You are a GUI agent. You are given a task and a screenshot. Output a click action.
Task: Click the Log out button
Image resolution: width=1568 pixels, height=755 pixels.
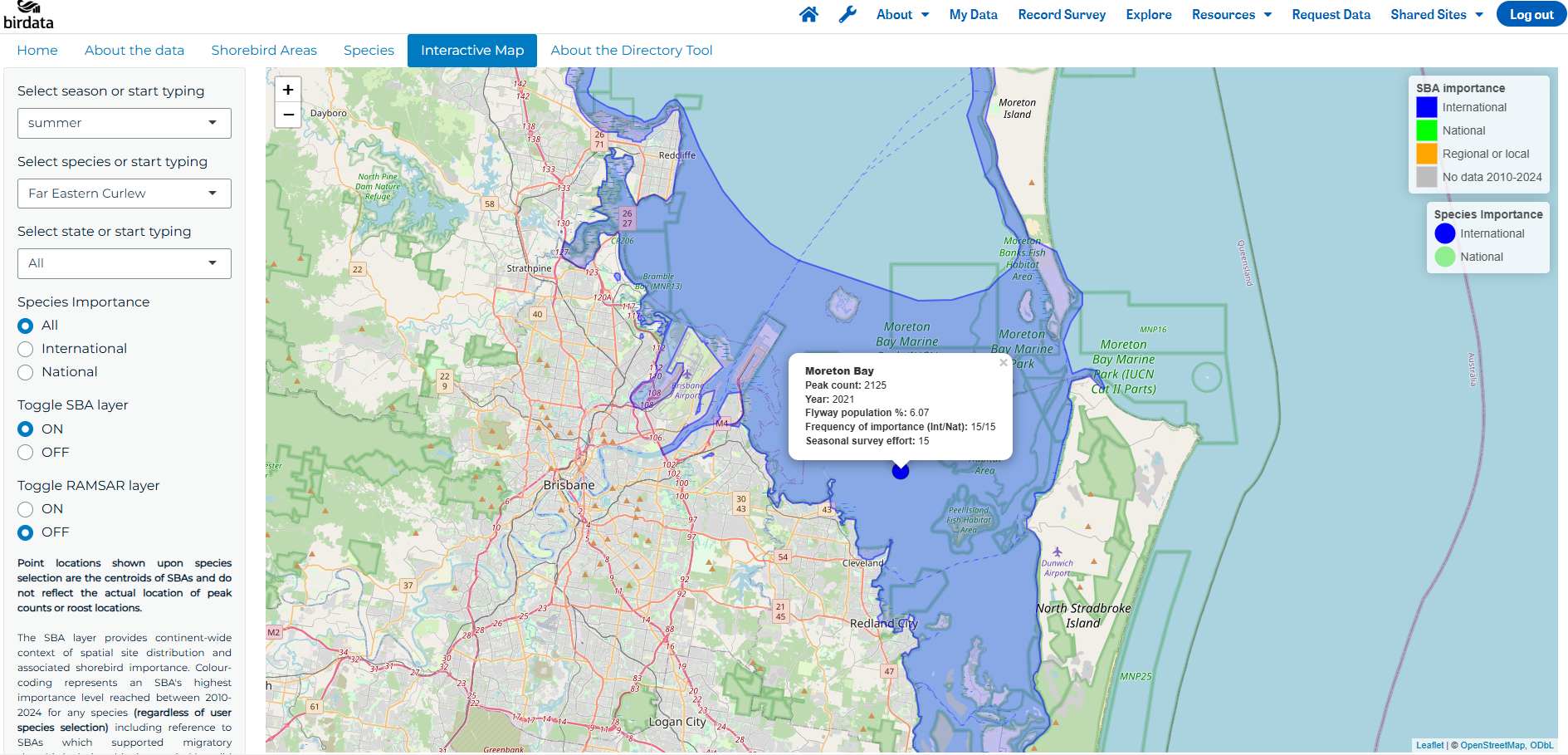1531,14
